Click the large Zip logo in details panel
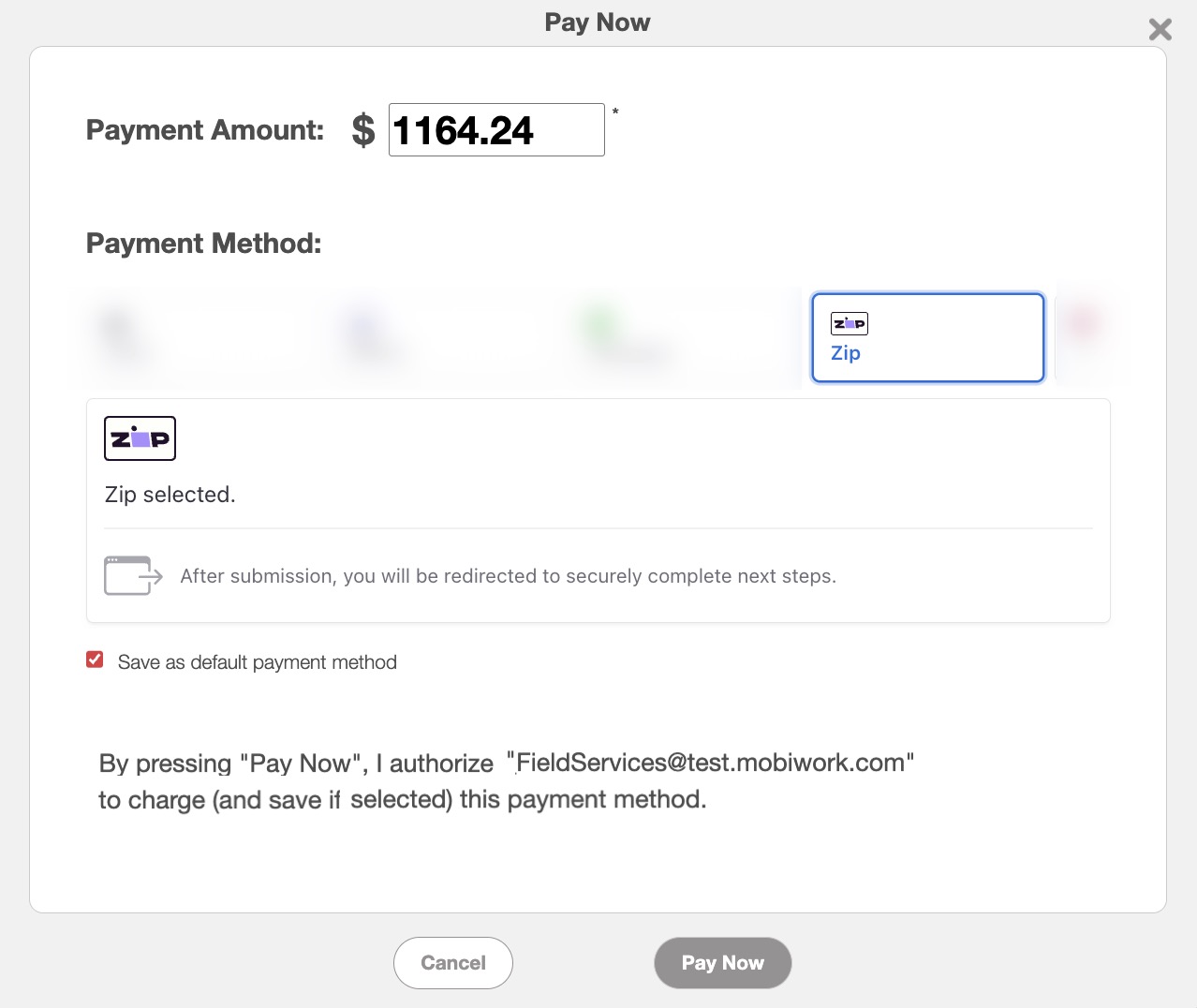 (140, 438)
